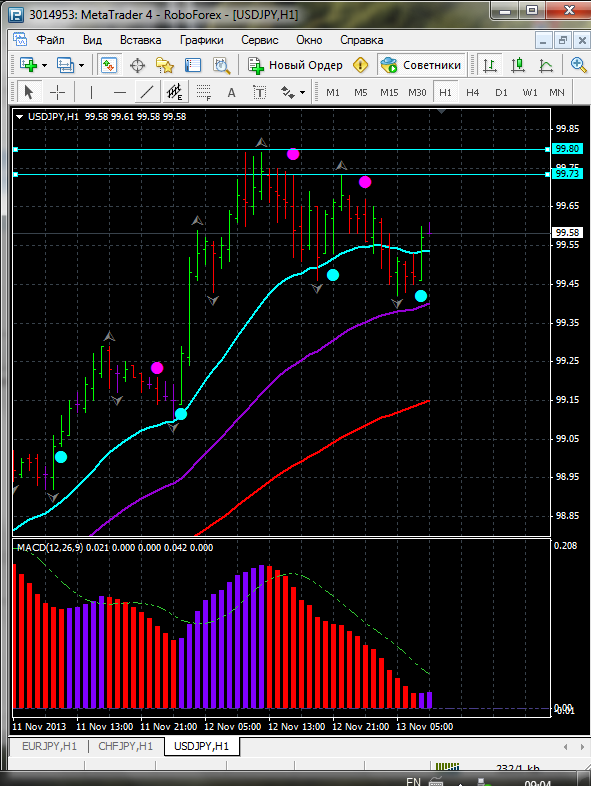
Task: Restore the inner chart window
Action: click(562, 40)
